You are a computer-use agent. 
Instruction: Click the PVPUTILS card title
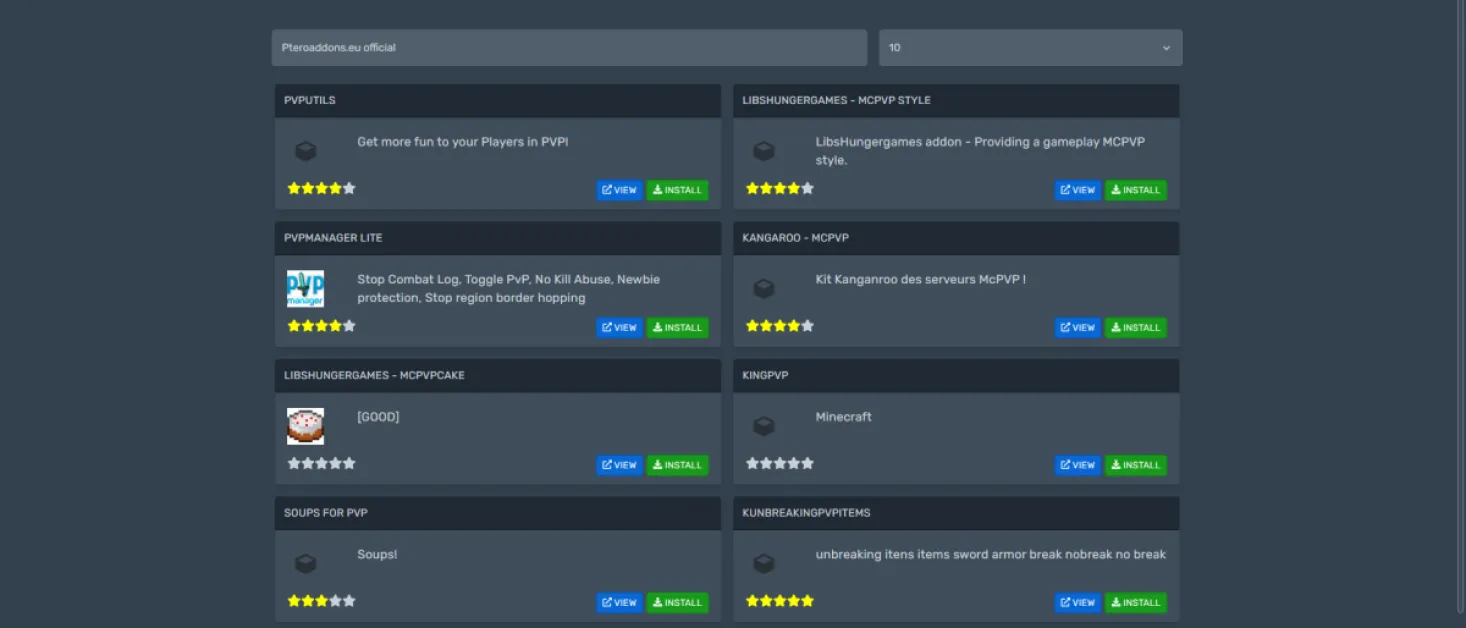click(310, 100)
